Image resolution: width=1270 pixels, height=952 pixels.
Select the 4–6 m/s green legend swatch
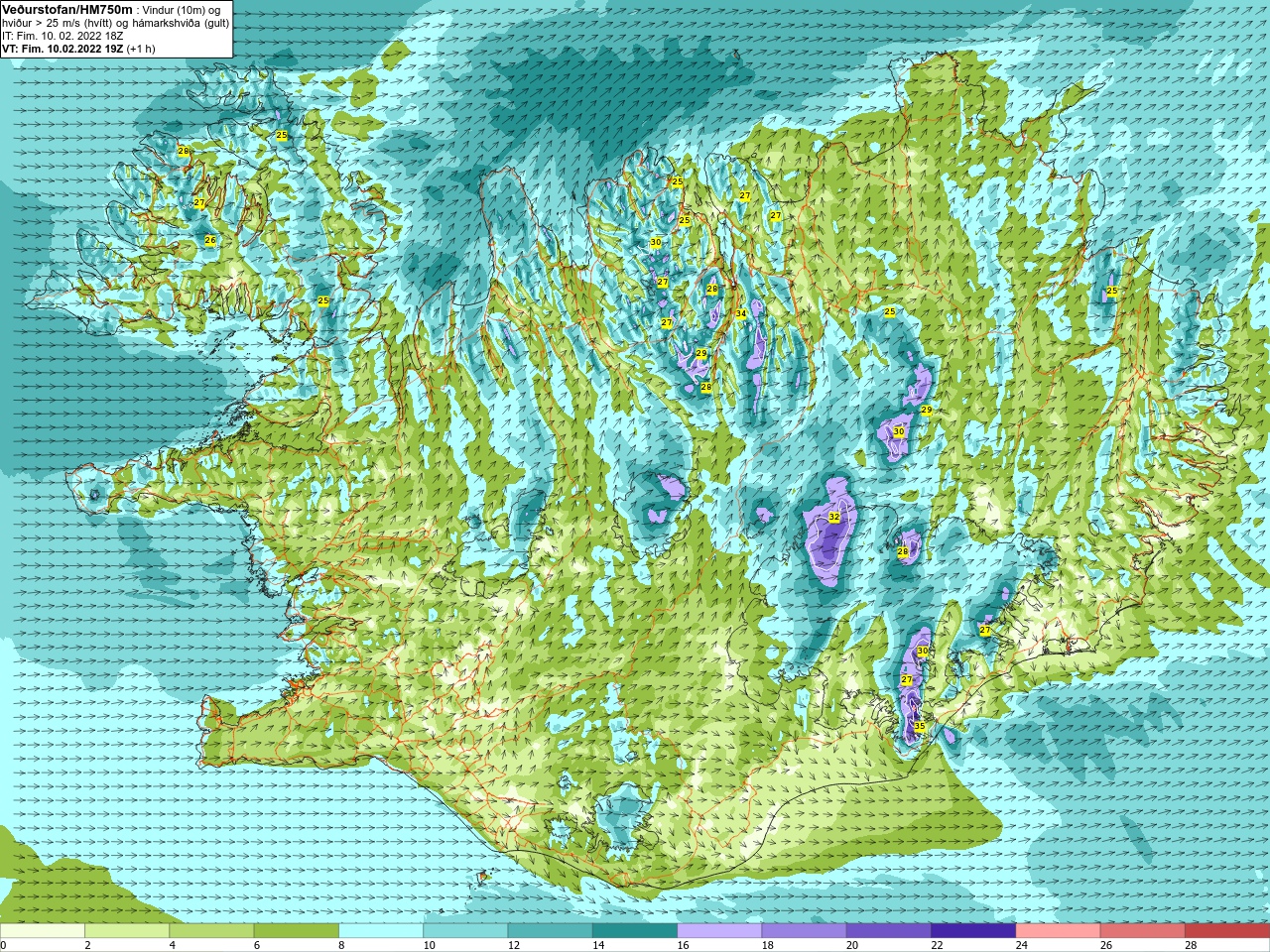(211, 931)
